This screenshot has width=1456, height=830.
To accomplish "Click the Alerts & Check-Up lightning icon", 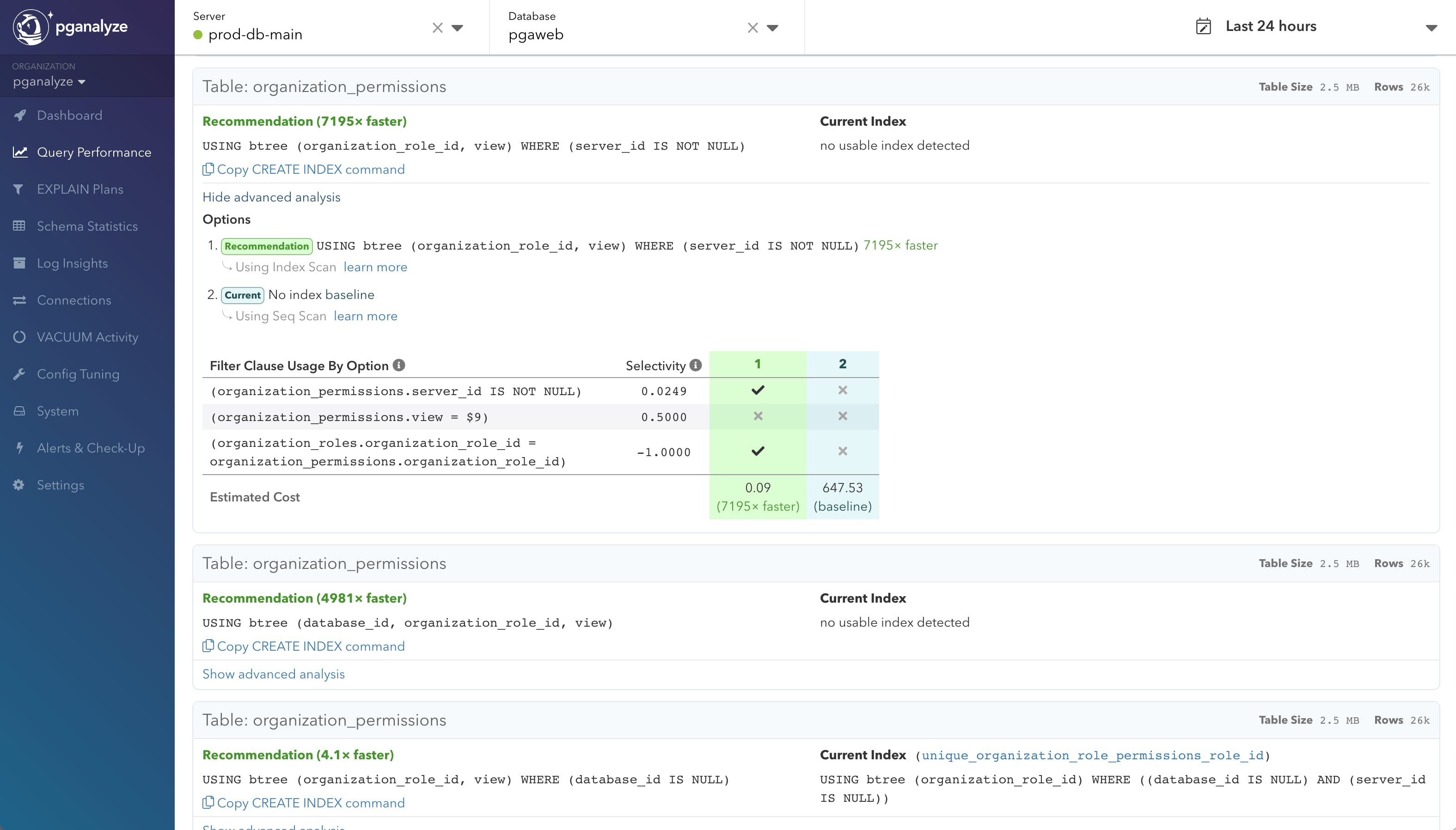I will (x=20, y=448).
